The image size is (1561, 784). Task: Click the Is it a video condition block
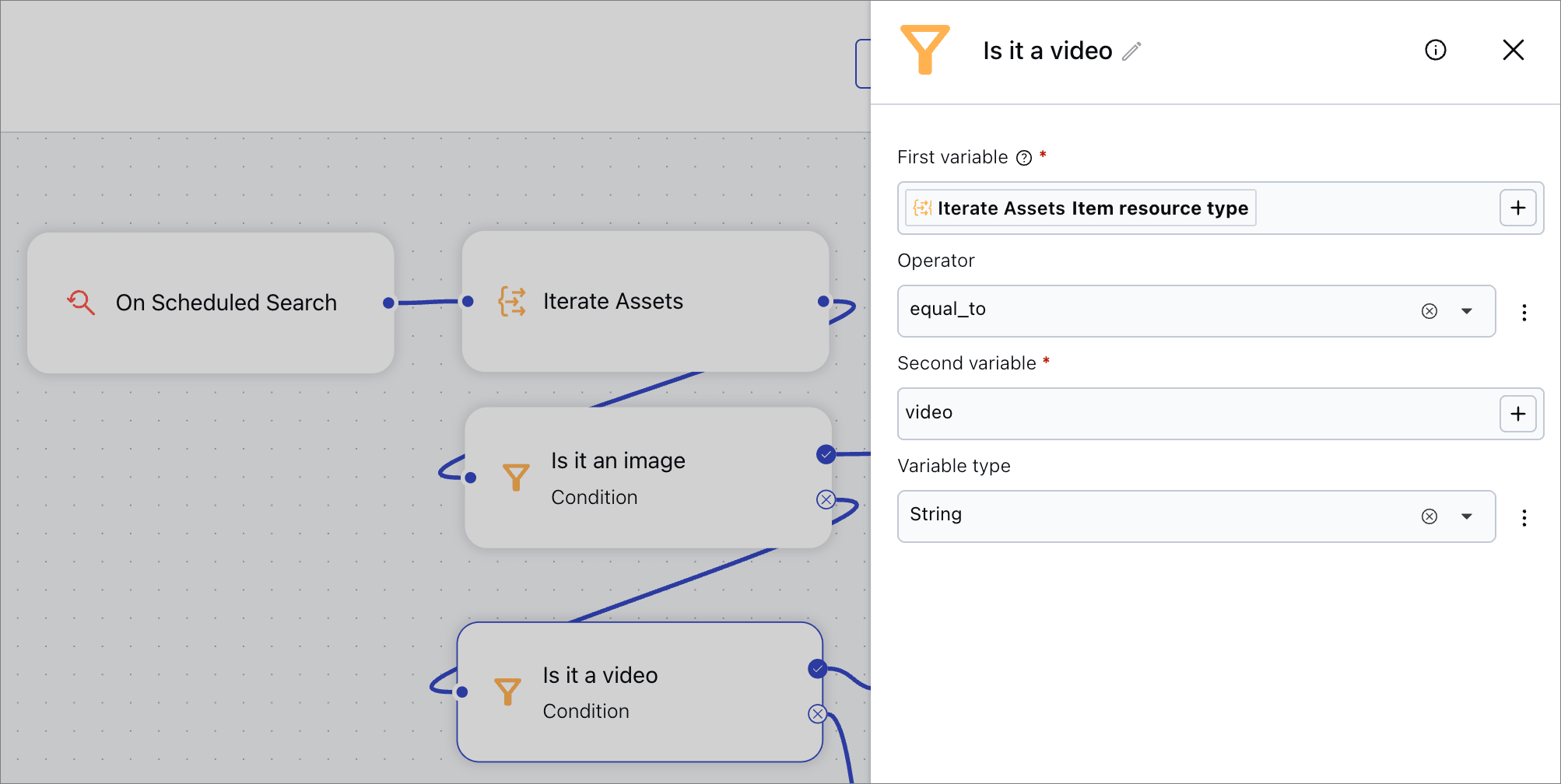click(639, 692)
